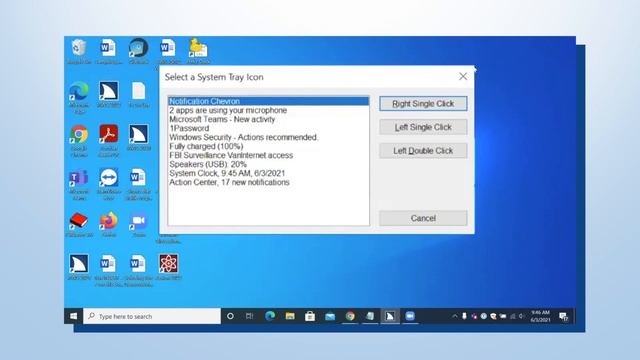Select Notification Chevron in the list
This screenshot has height=360, width=640.
[x=269, y=101]
